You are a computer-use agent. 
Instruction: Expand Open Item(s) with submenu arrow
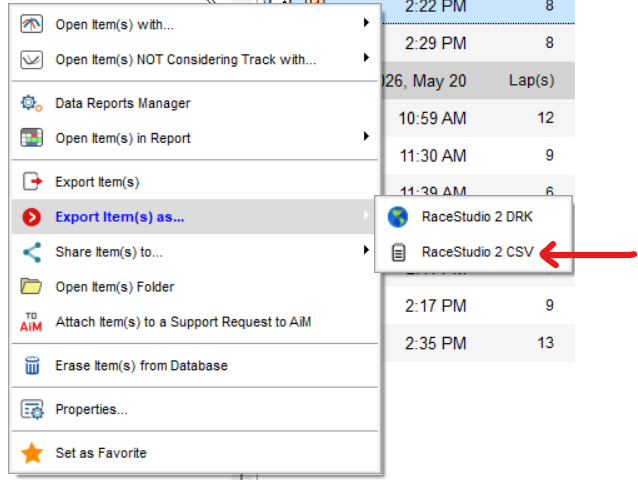click(x=366, y=22)
